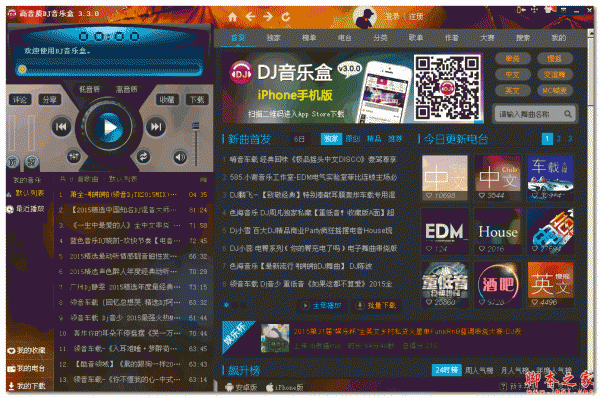Click the 分享 button

(x=49, y=100)
